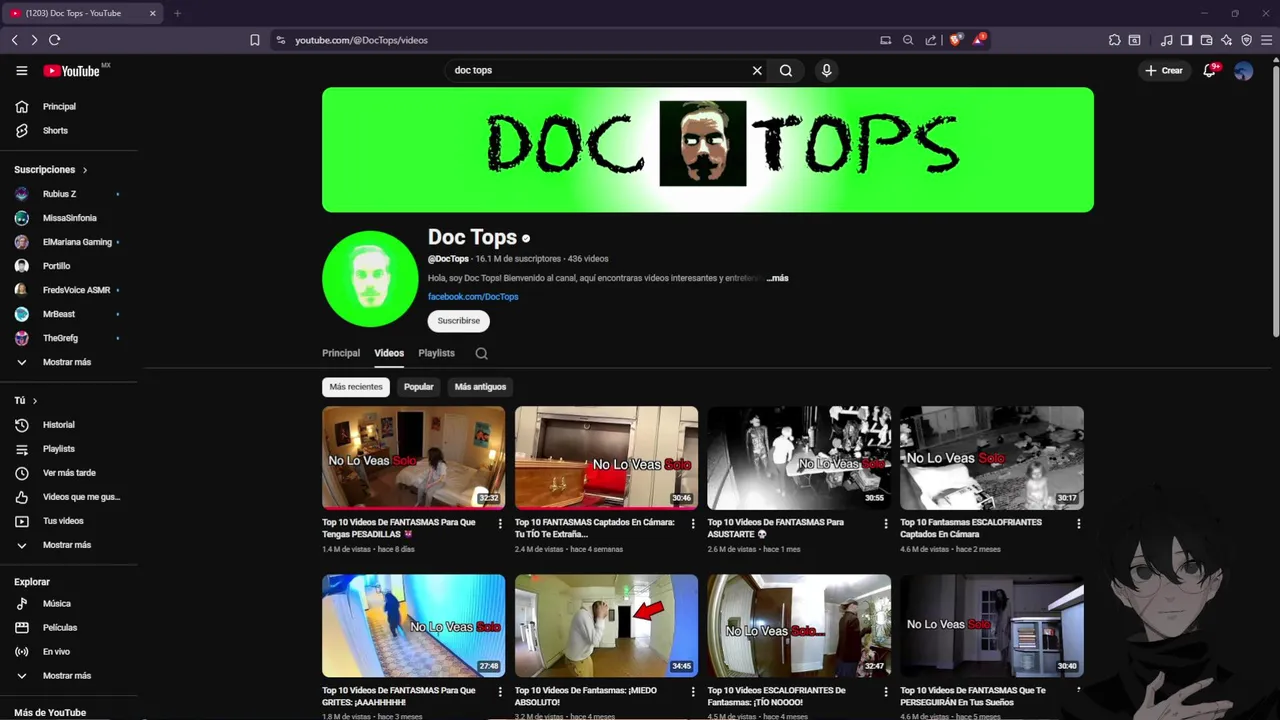Click the YouTube logo
This screenshot has height=720, width=1280.
(x=71, y=71)
